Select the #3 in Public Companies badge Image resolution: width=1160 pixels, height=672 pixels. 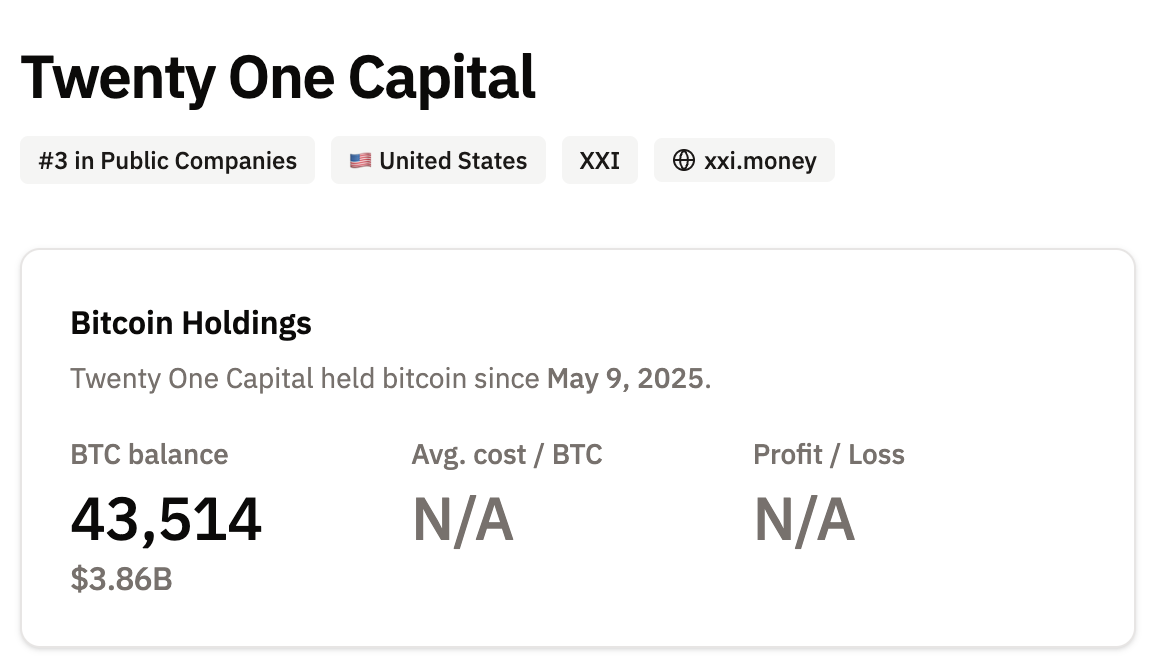(167, 161)
